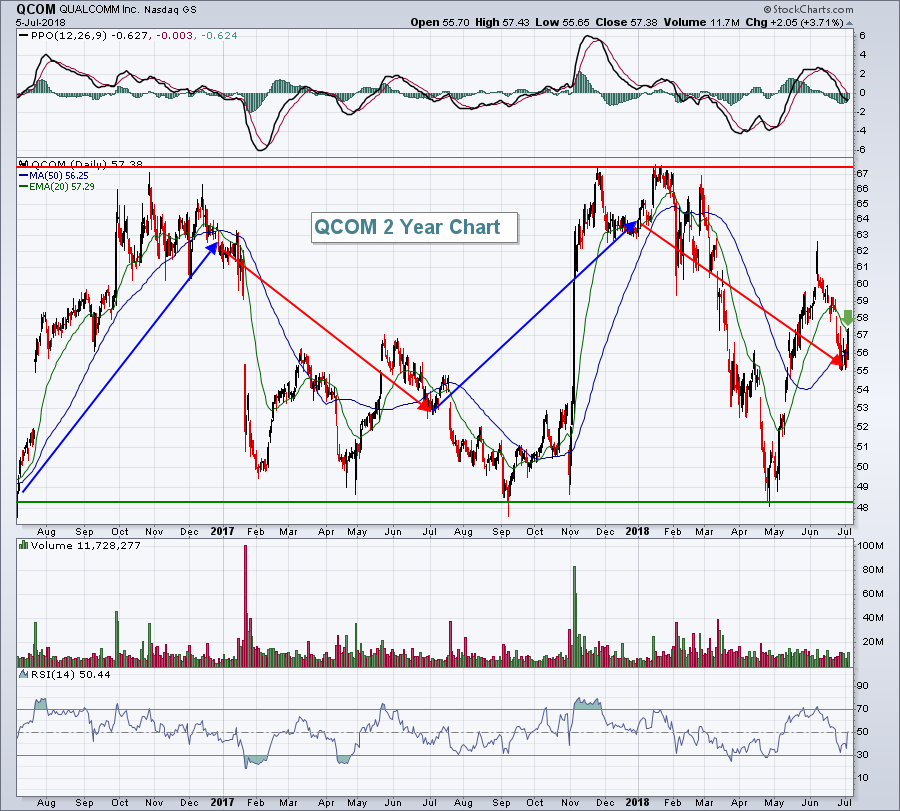Viewport: 900px width, 811px height.
Task: Click the QCOM 2 Year Chart title box
Action: 414,228
